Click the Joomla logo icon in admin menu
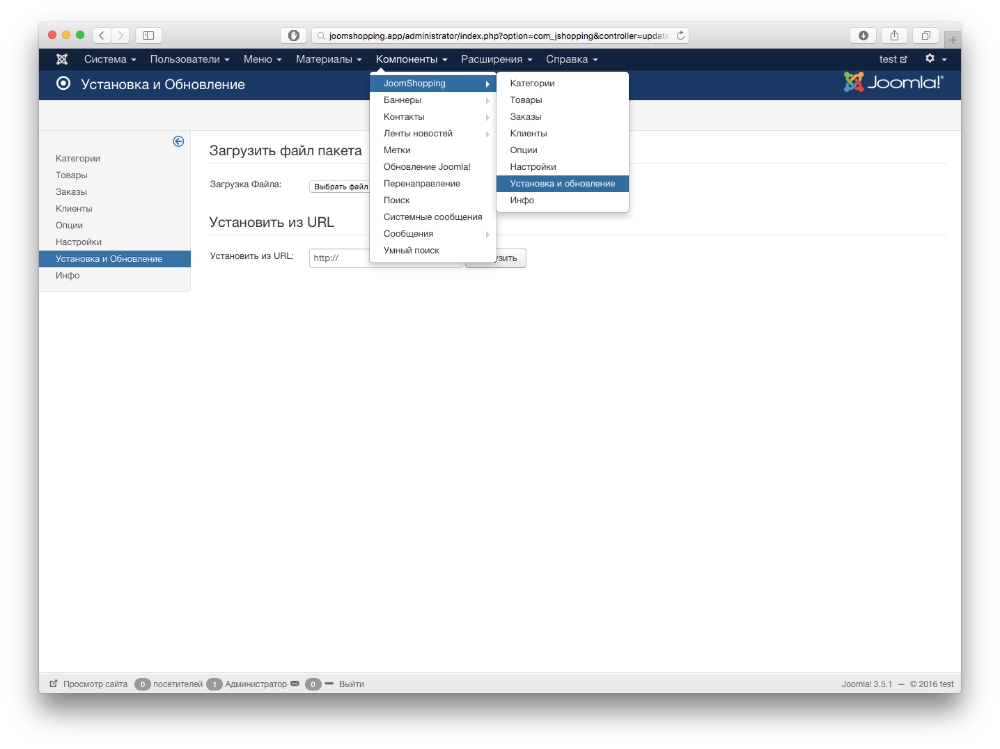This screenshot has width=1000, height=749. coord(62,59)
